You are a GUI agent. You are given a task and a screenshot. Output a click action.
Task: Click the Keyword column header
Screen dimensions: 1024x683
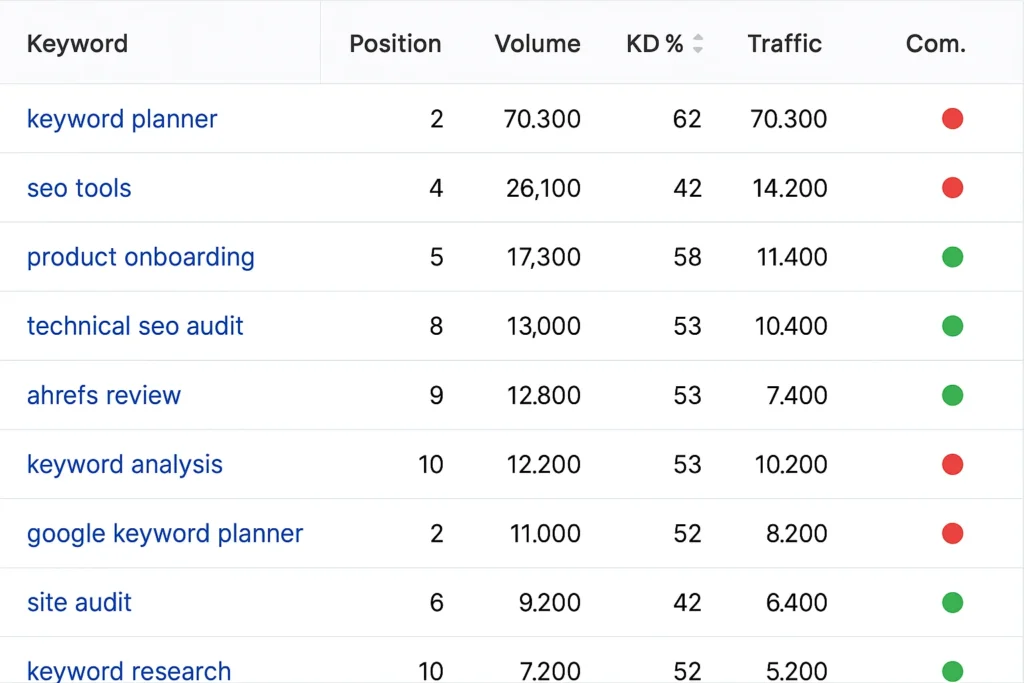[77, 44]
